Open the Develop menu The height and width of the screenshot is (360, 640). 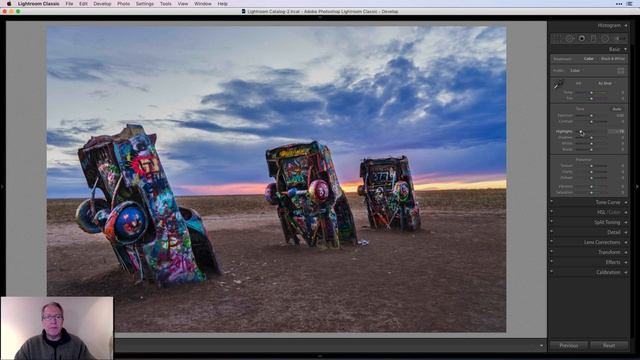tap(102, 4)
